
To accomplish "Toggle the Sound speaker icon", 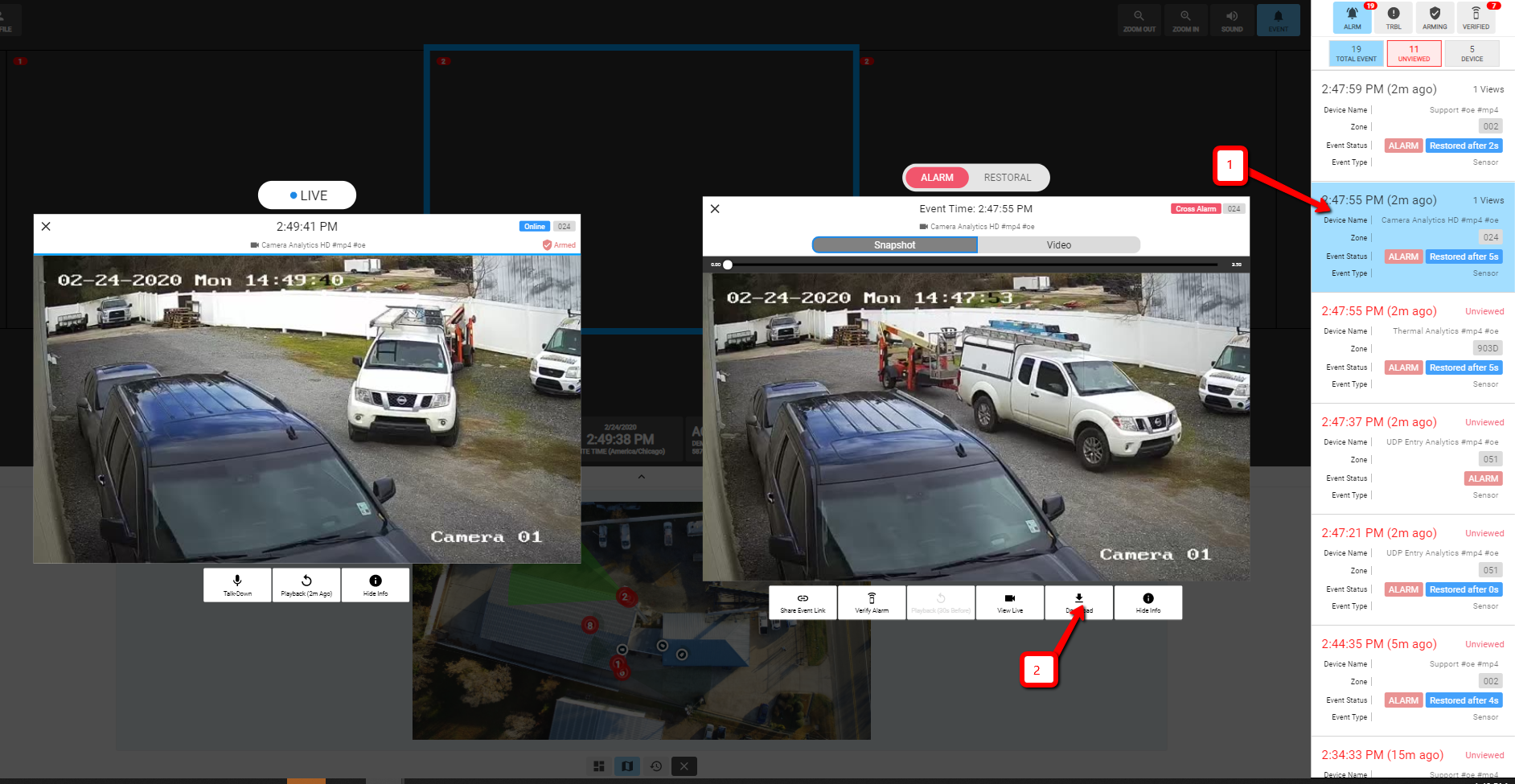I will [x=1232, y=20].
